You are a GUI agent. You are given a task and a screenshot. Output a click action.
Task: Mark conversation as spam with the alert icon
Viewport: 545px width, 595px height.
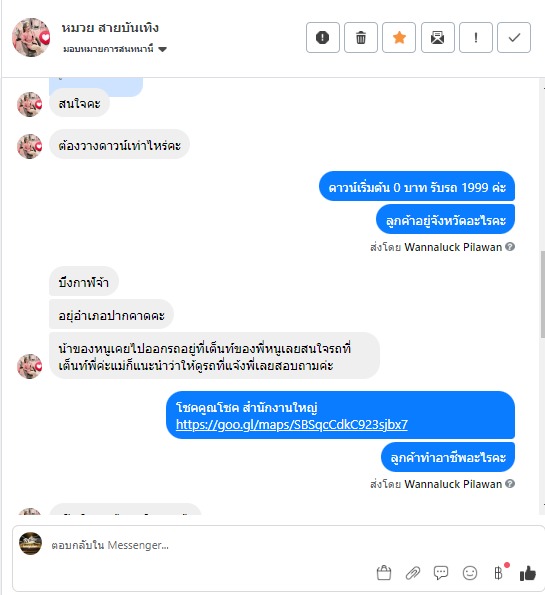pos(323,38)
